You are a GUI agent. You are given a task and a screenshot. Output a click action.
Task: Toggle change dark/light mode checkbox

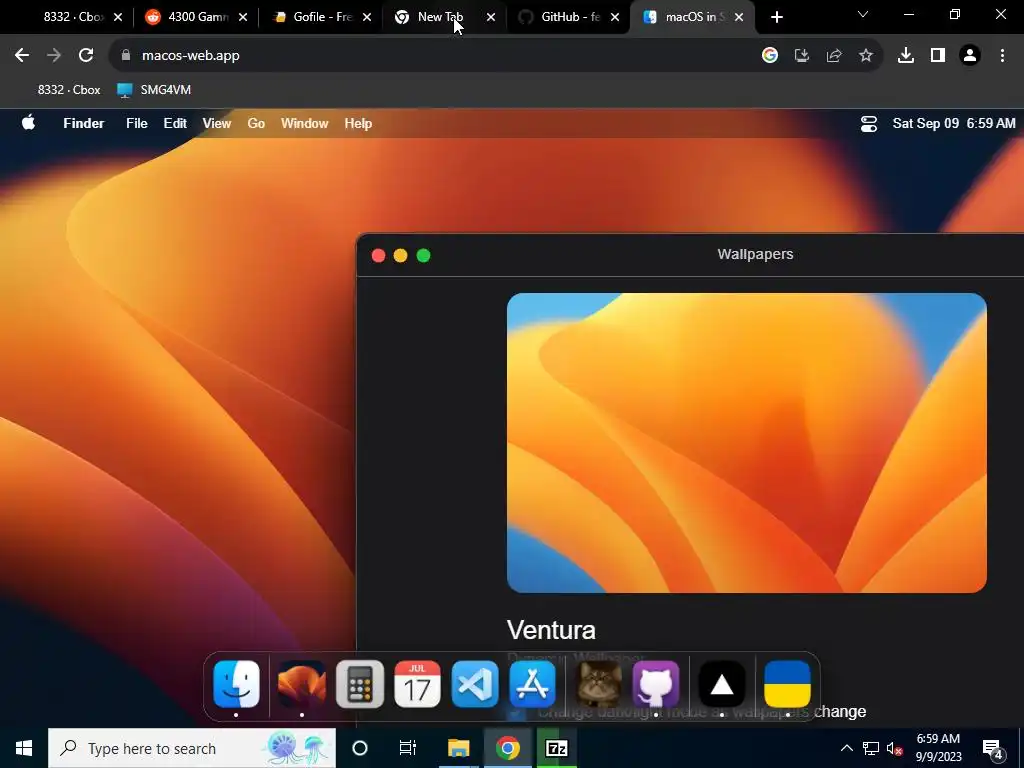(516, 712)
